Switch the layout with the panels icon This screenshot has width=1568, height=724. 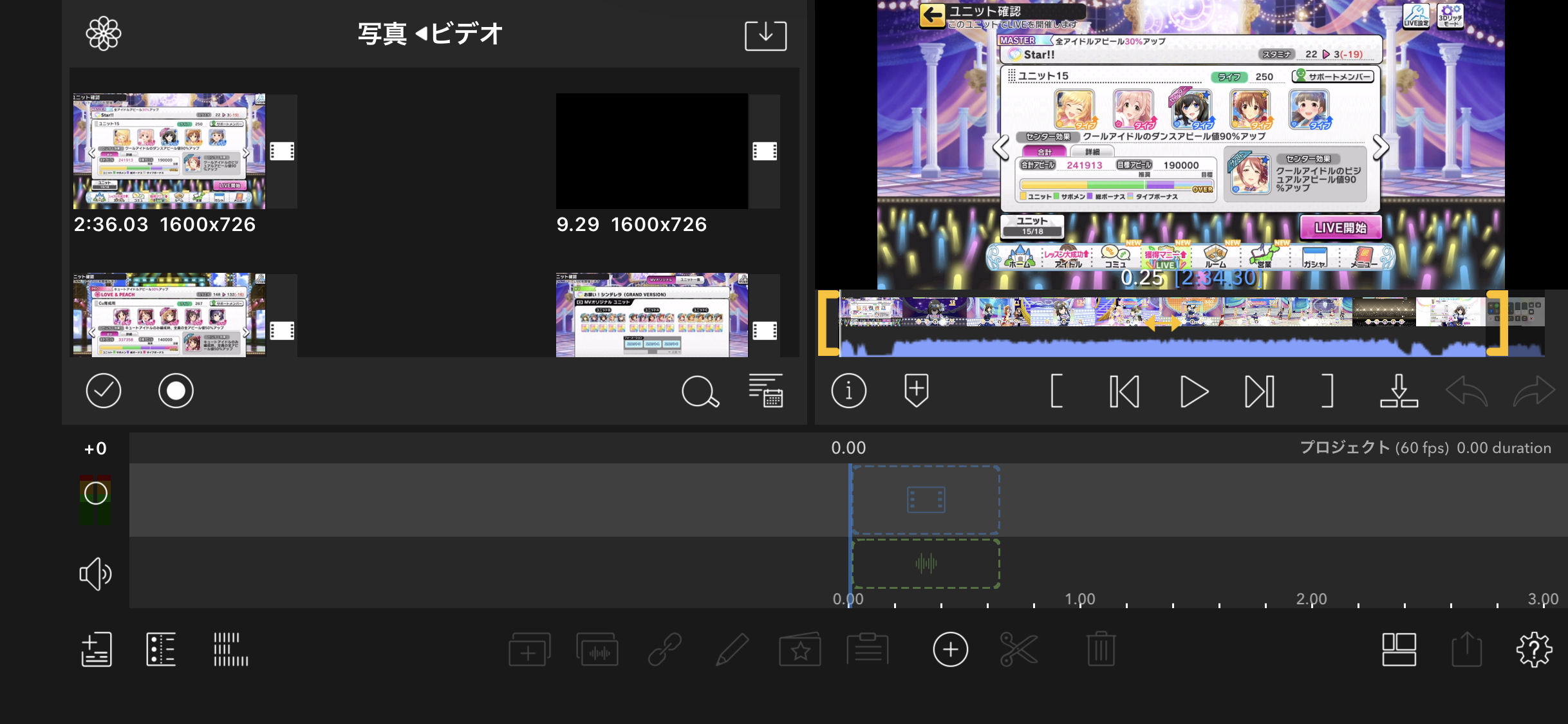pyautogui.click(x=1399, y=649)
